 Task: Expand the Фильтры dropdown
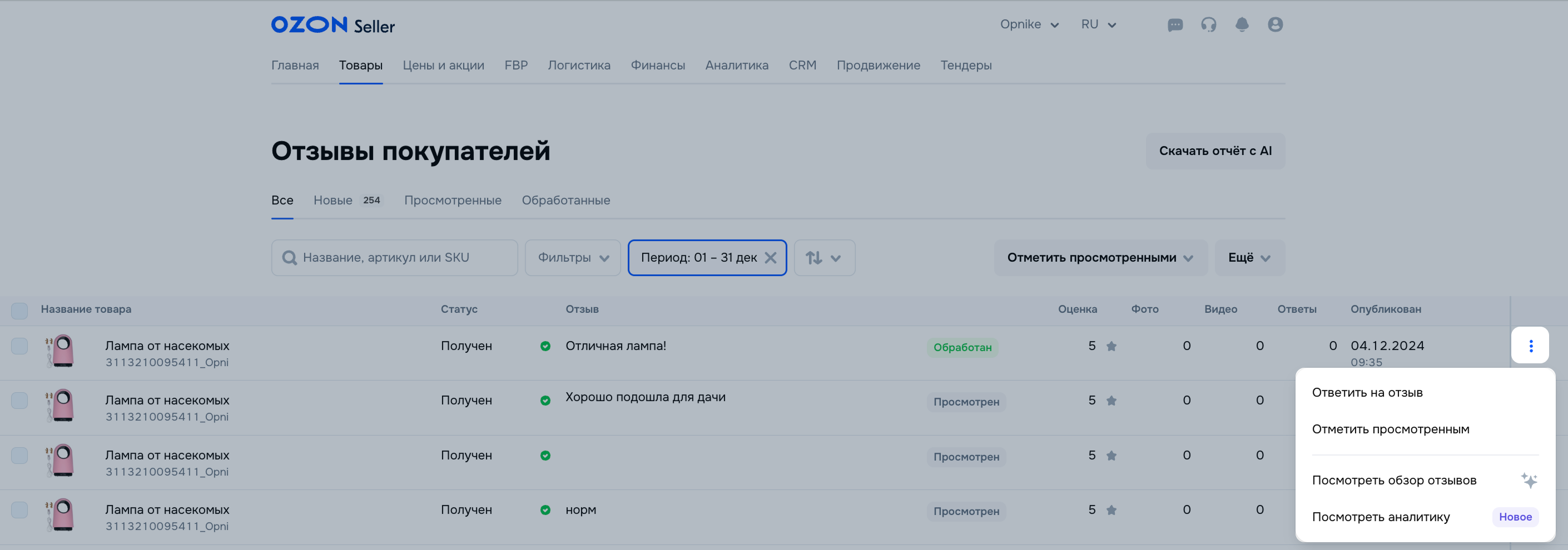click(x=573, y=258)
